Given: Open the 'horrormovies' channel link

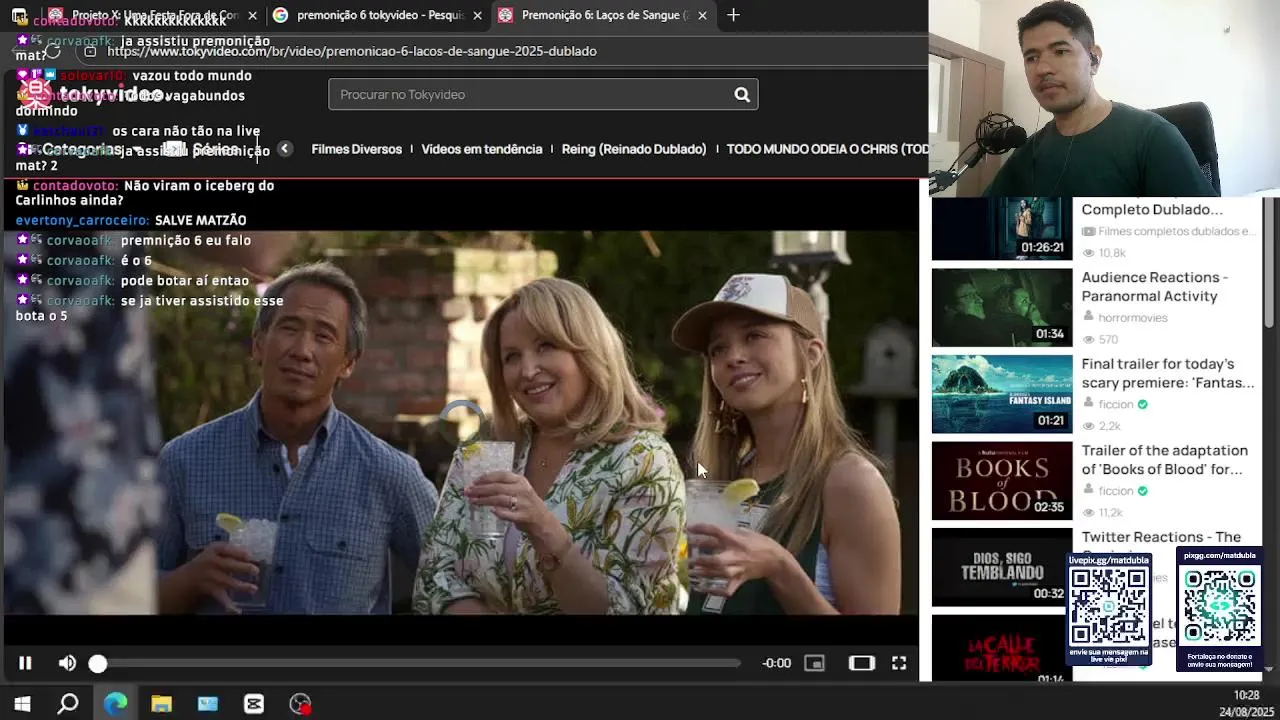Looking at the screenshot, I should click(x=1133, y=317).
